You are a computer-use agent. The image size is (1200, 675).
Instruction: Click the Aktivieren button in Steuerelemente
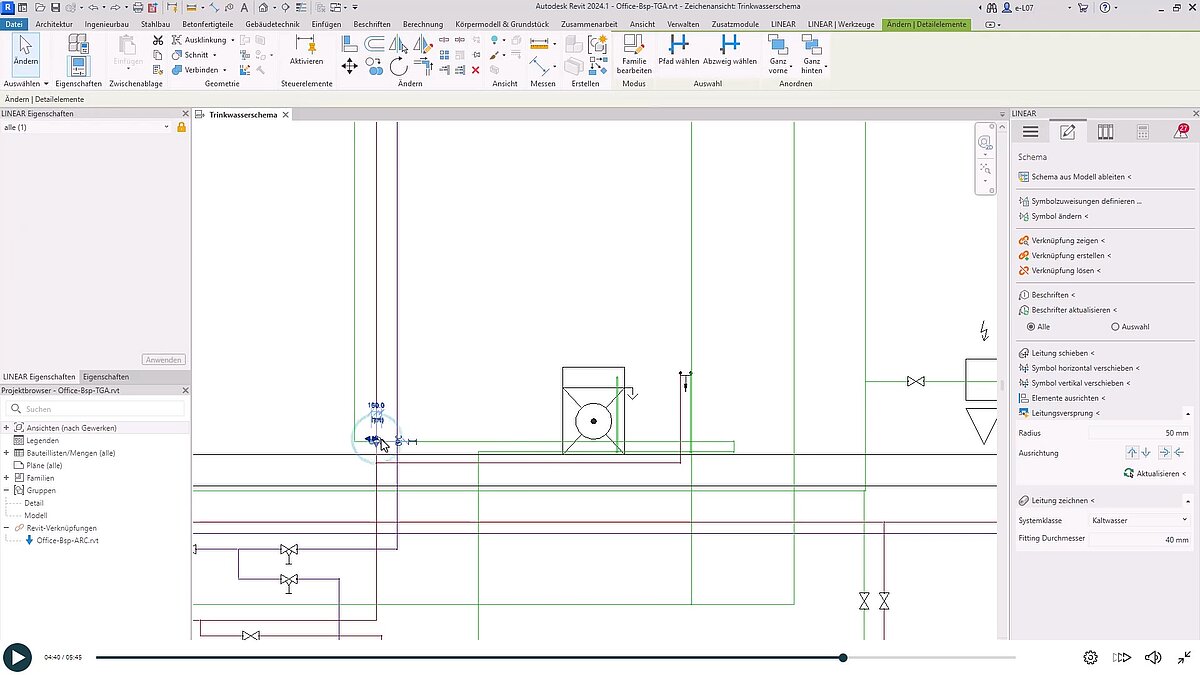[306, 55]
